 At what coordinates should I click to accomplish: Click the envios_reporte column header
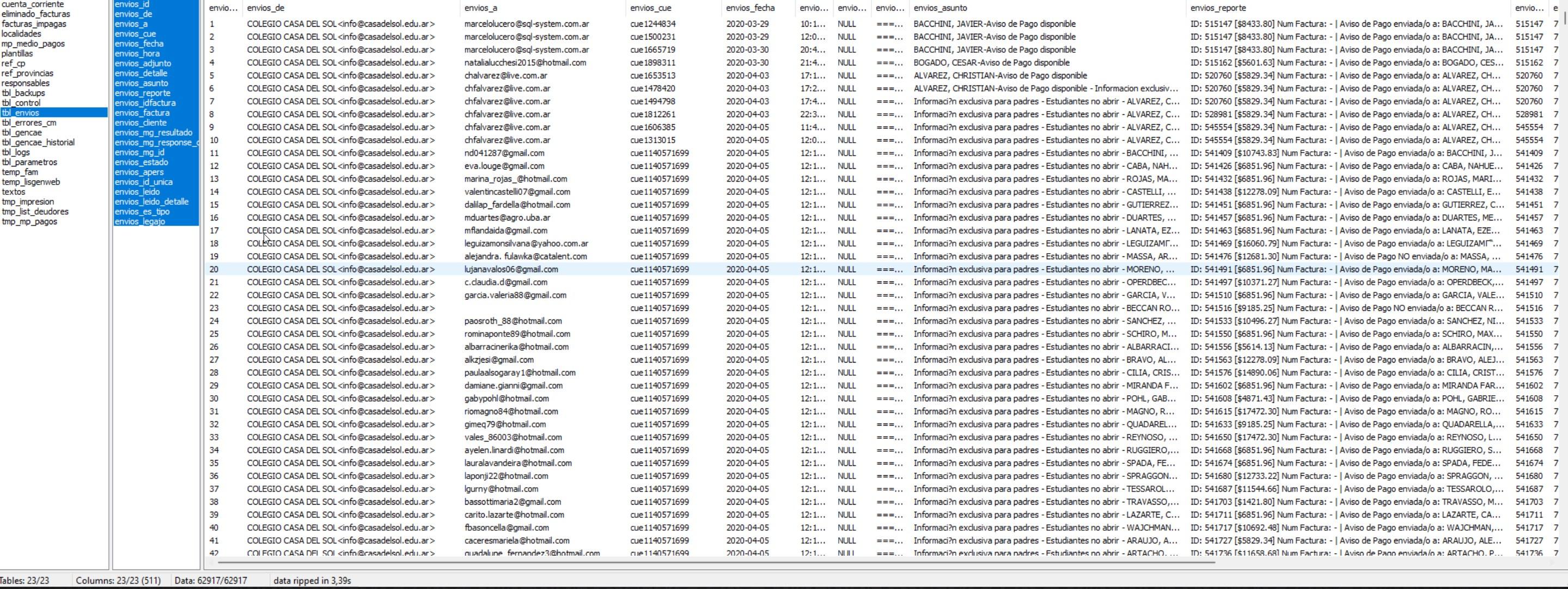[x=1217, y=8]
